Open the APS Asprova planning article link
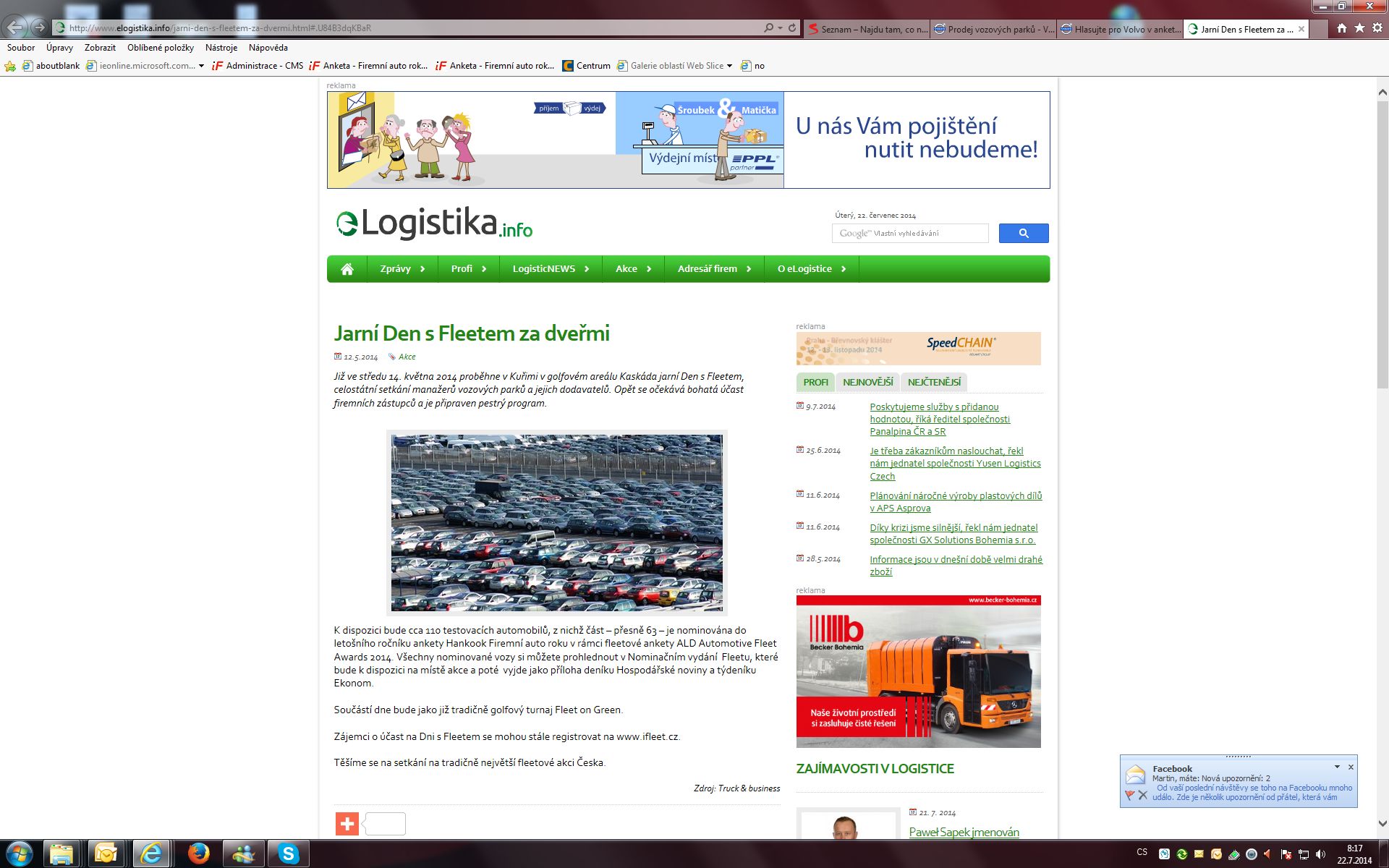The image size is (1389, 868). (x=956, y=502)
